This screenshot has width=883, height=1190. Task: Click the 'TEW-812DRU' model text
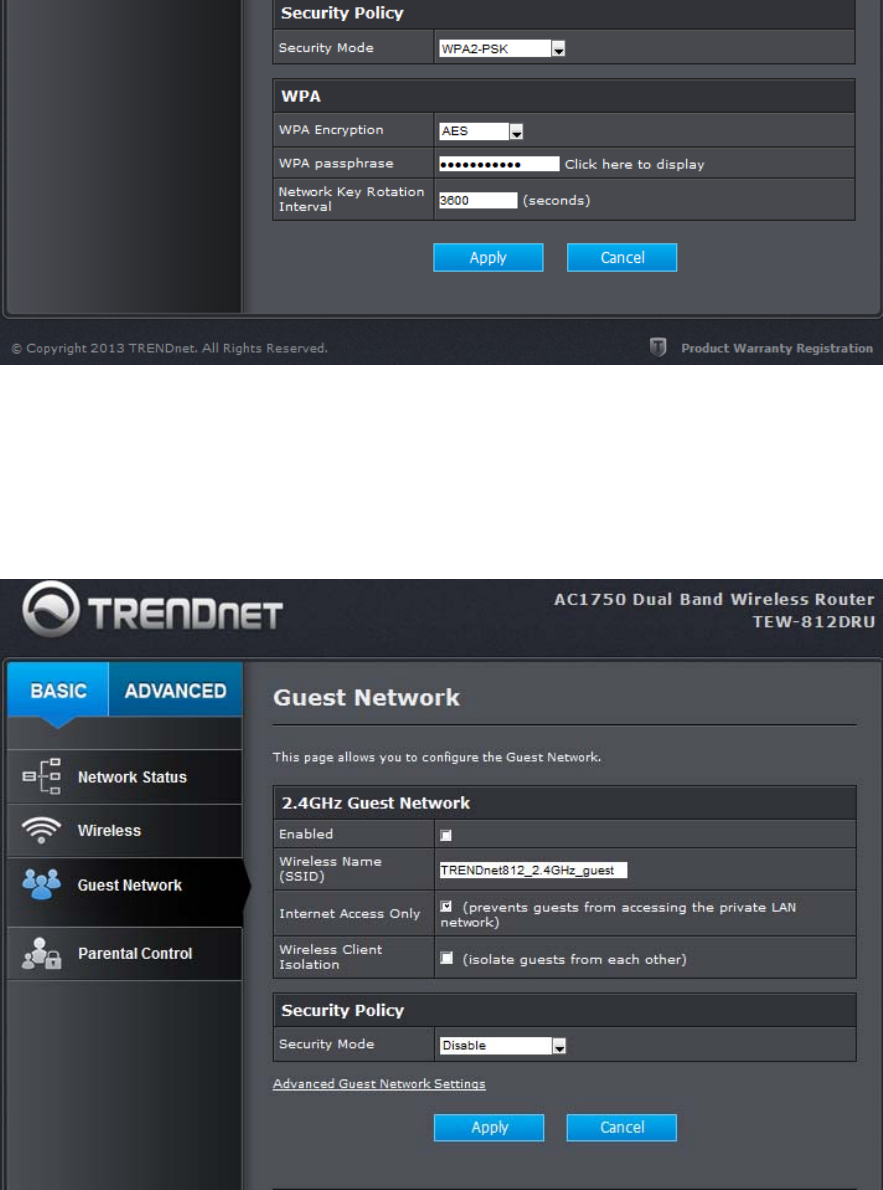tap(813, 622)
